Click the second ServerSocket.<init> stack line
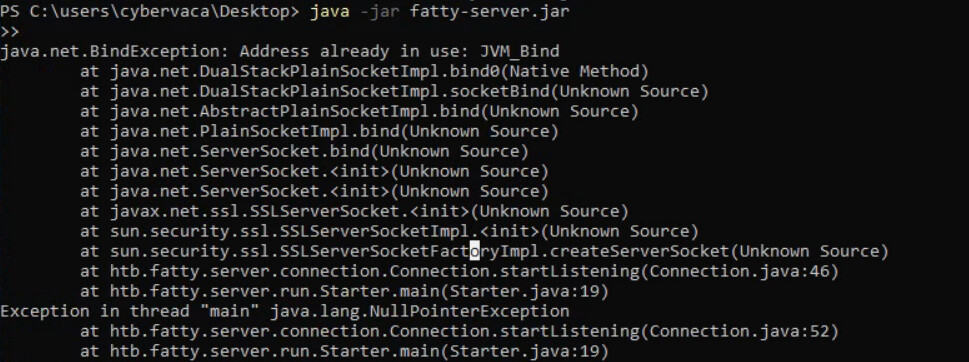This screenshot has width=969, height=362. [x=314, y=191]
